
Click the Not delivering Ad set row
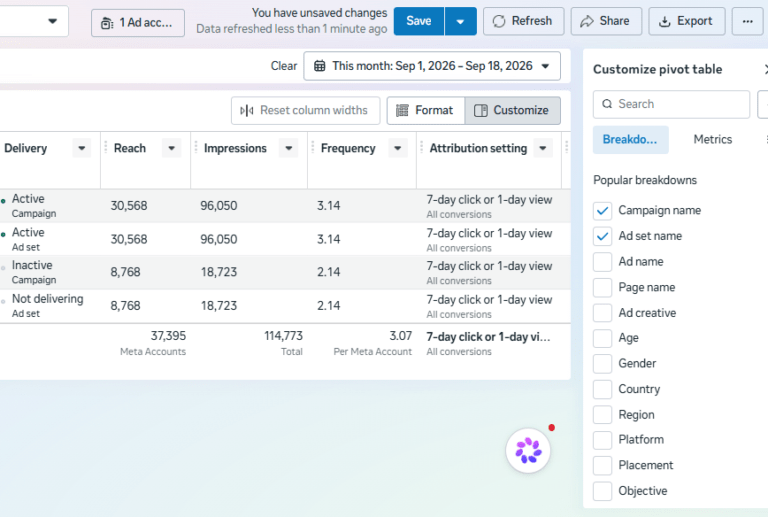click(285, 306)
